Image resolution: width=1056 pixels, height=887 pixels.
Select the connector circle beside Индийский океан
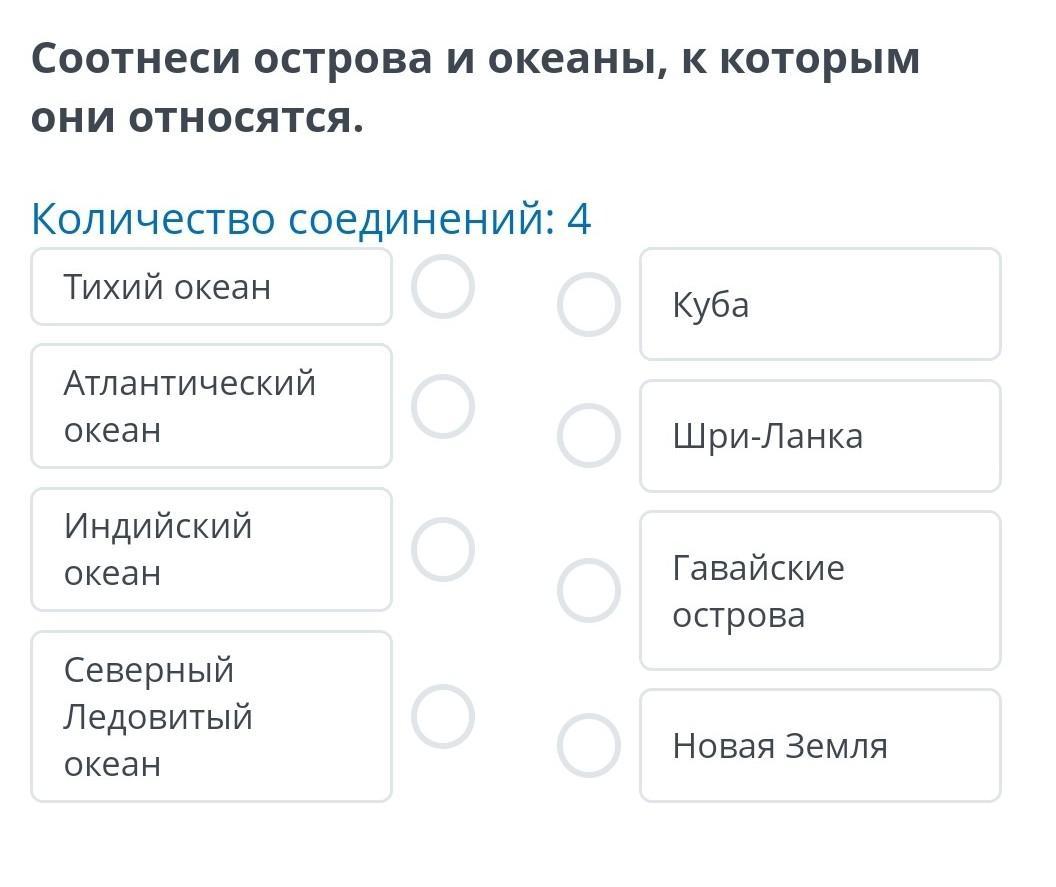(x=443, y=550)
